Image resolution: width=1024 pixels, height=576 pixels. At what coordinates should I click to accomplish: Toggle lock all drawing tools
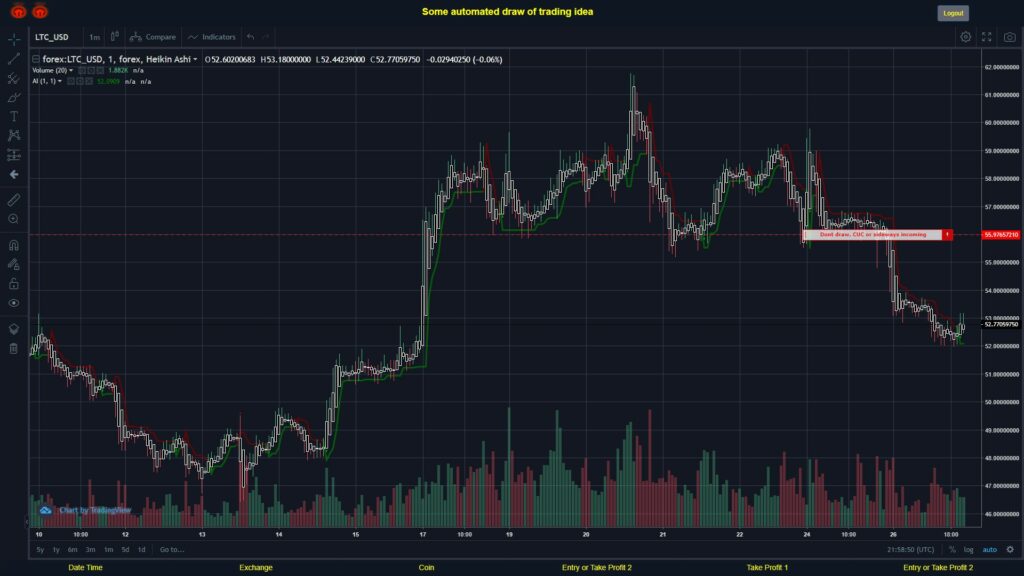click(x=14, y=284)
